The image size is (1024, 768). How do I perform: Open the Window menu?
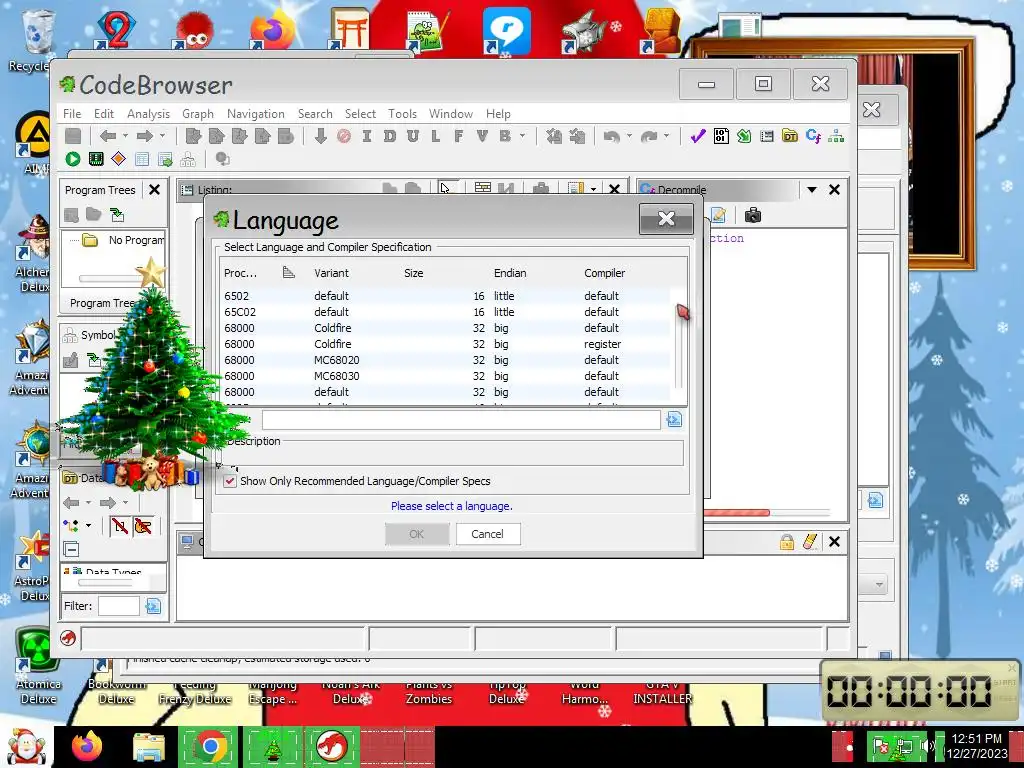[x=451, y=114]
